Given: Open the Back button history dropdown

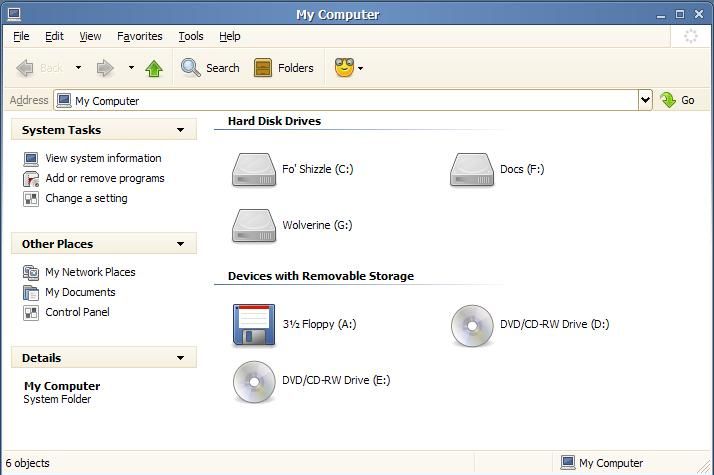Looking at the screenshot, I should 78,68.
